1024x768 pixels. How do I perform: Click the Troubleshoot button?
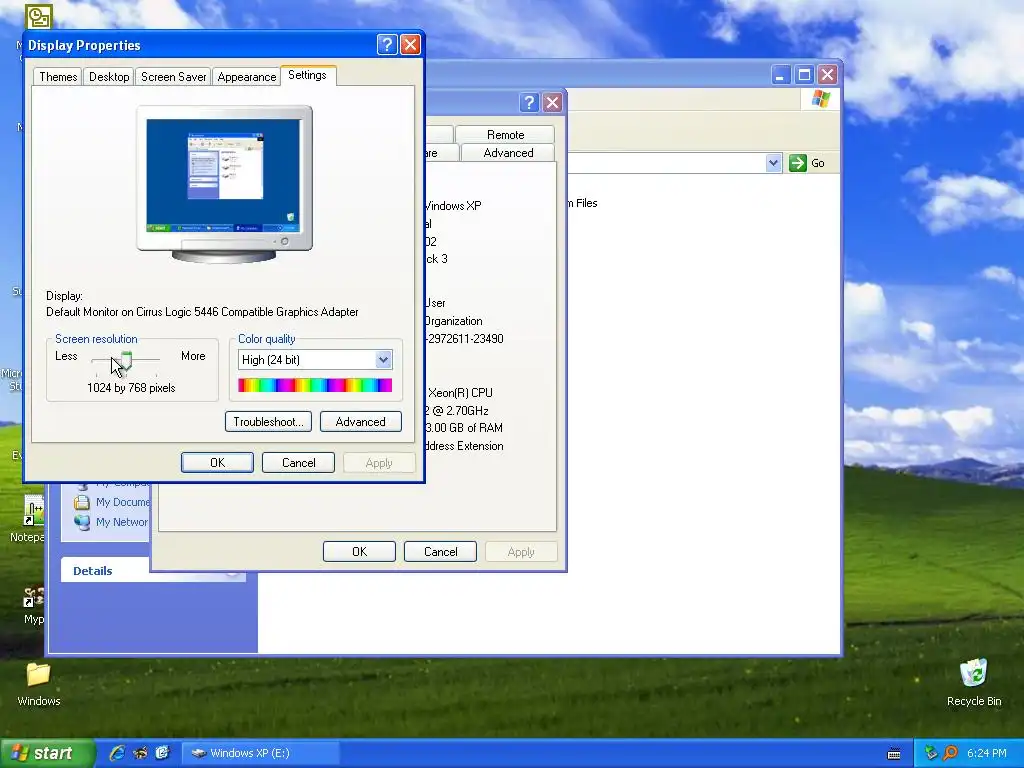point(268,422)
